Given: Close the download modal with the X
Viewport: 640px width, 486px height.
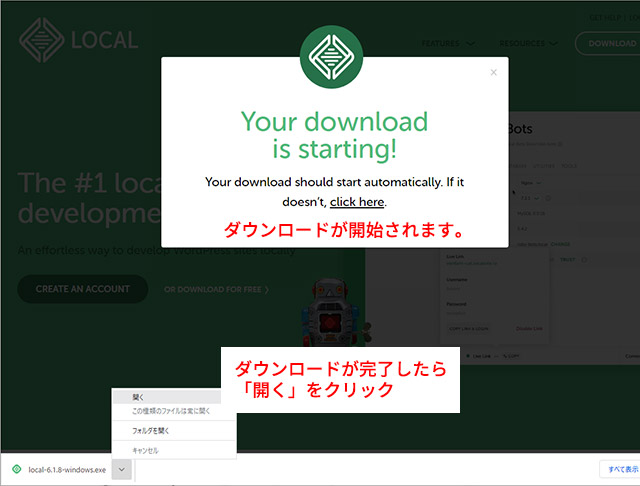Looking at the screenshot, I should pyautogui.click(x=493, y=72).
